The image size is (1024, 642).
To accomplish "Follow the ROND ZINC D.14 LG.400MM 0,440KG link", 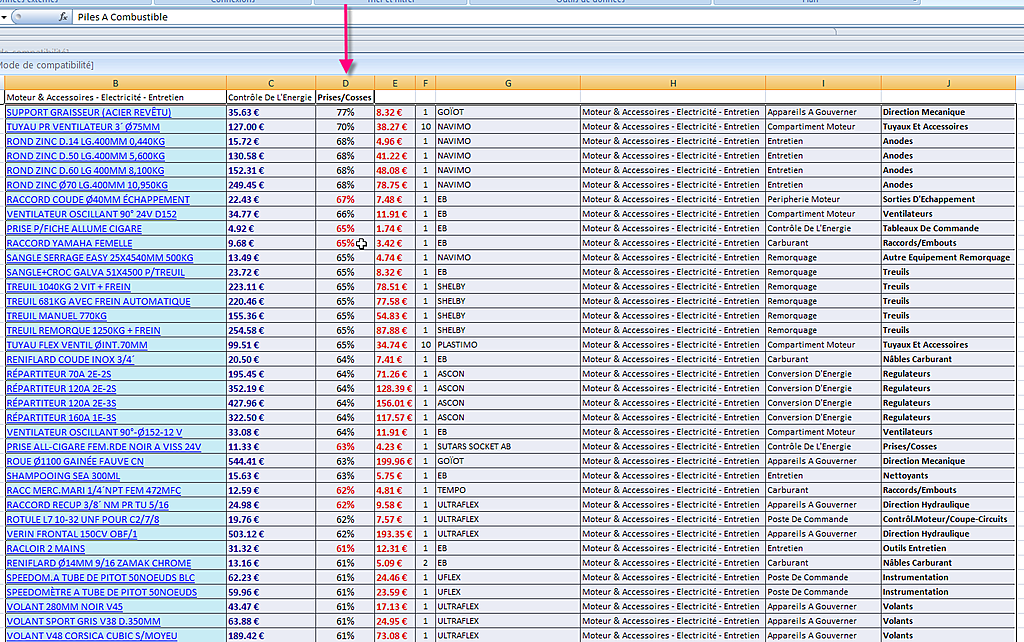I will click(x=86, y=141).
